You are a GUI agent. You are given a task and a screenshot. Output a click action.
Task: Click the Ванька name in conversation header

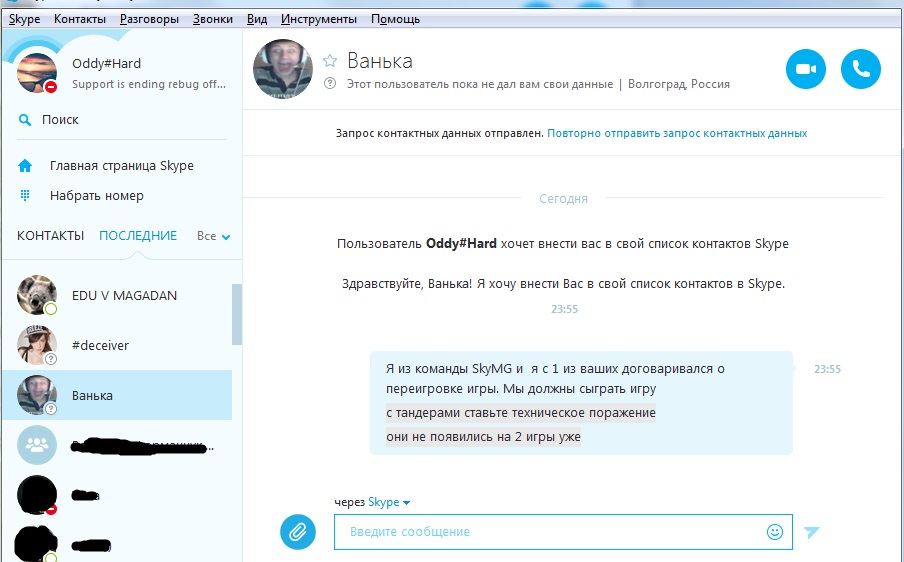point(380,61)
